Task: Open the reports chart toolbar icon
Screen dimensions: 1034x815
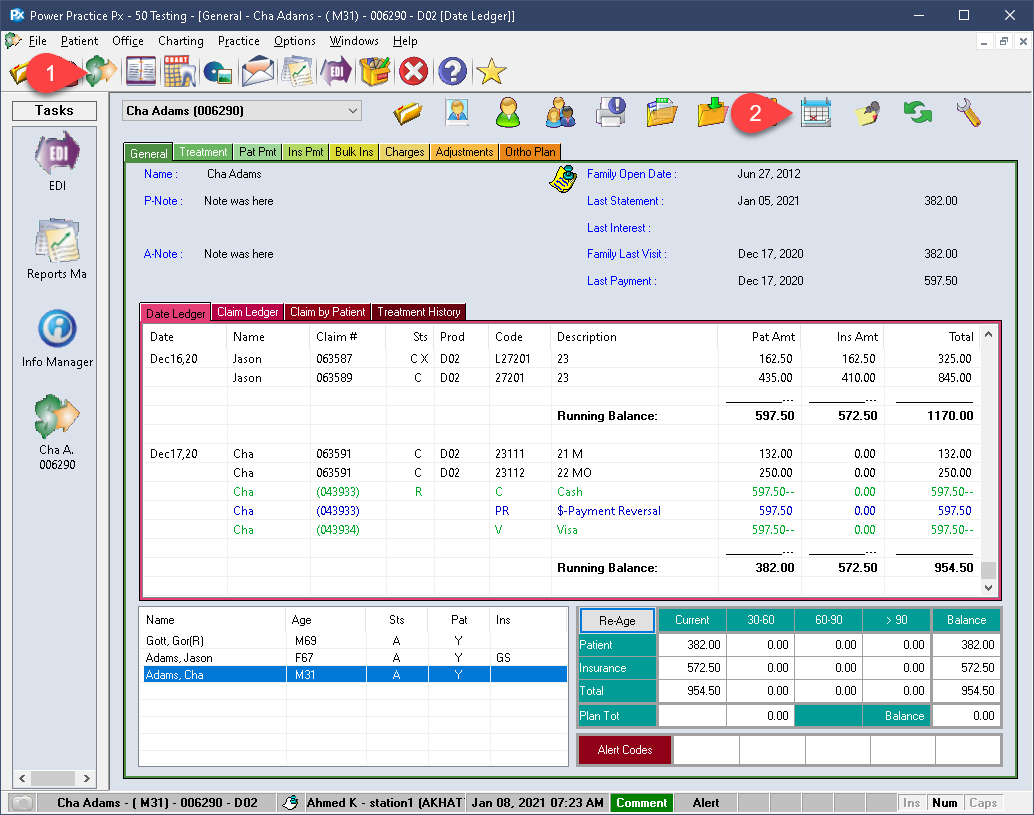Action: [297, 71]
